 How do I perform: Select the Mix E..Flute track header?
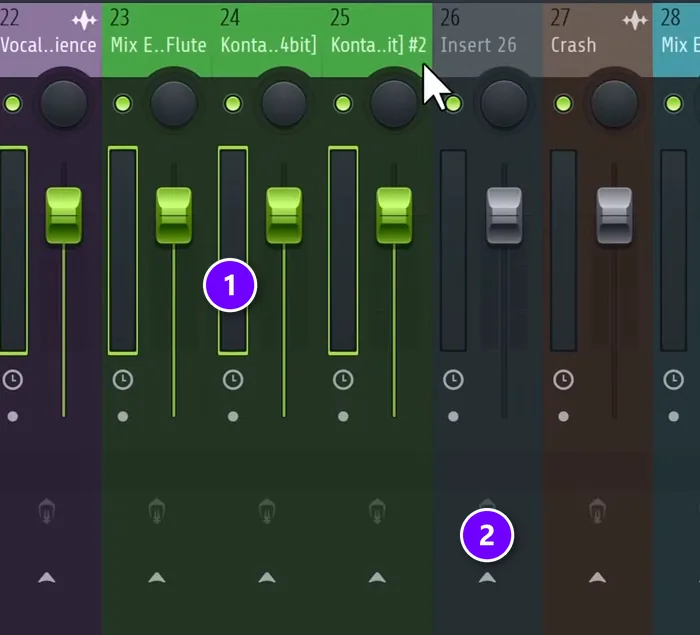[157, 39]
